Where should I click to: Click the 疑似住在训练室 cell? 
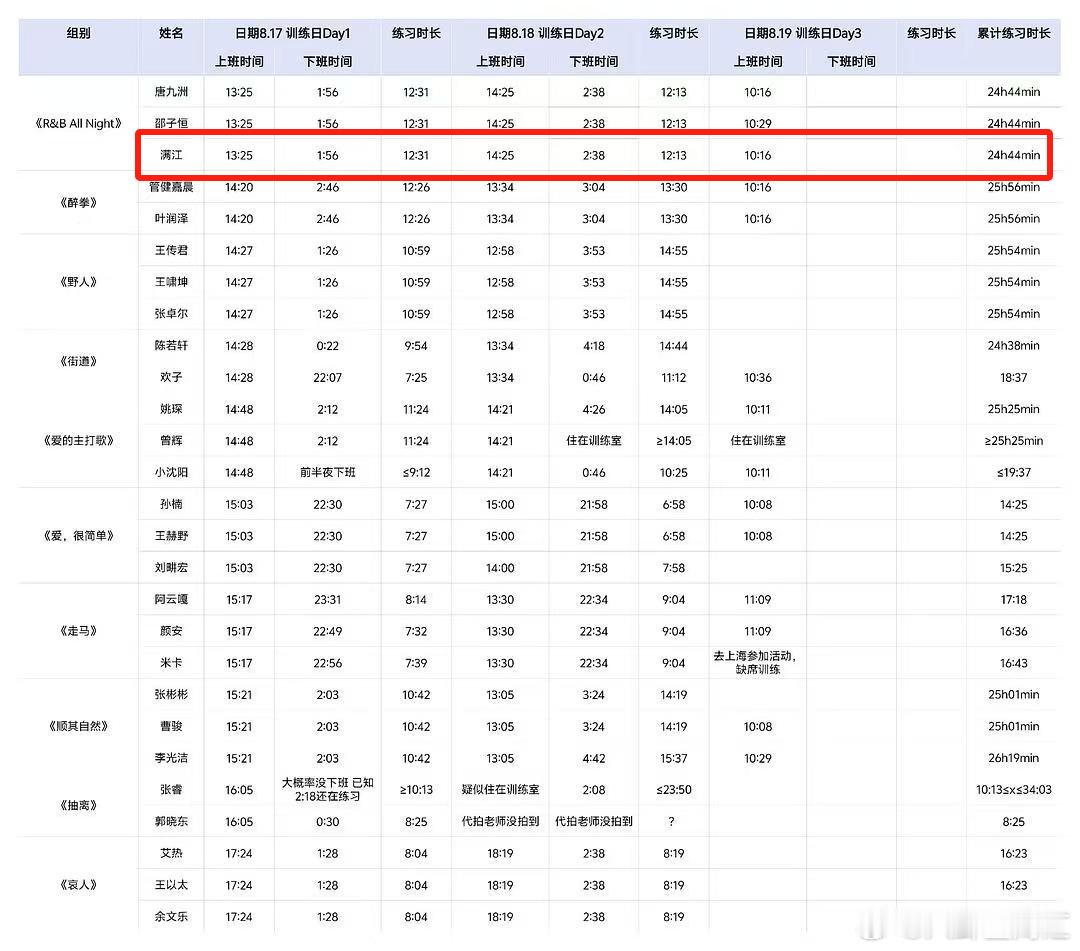(x=500, y=789)
